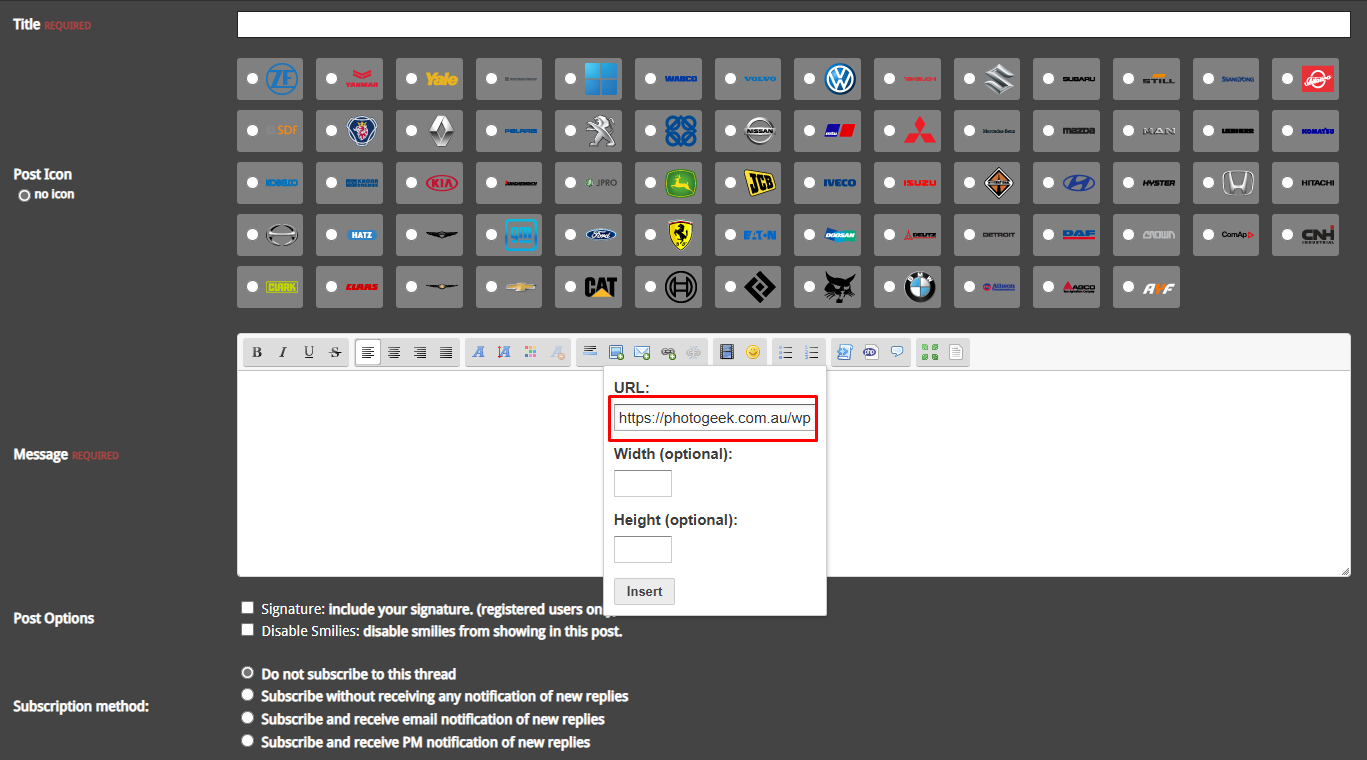Select the Iveco post icon
The height and width of the screenshot is (760, 1367).
[x=810, y=183]
